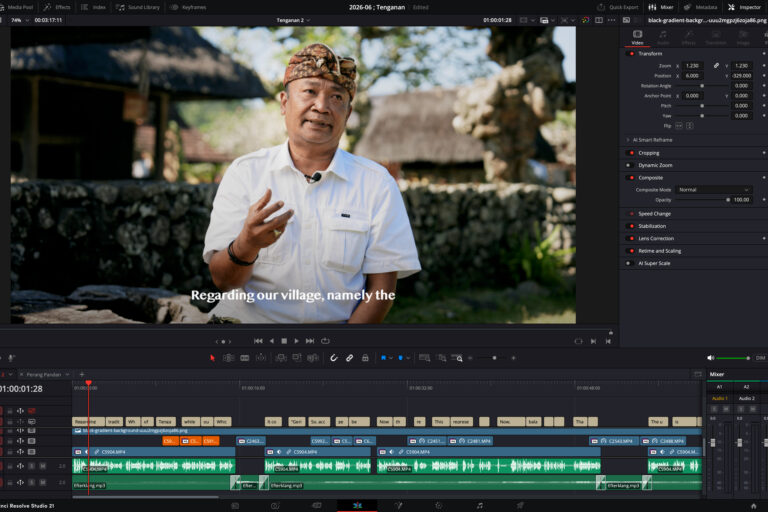Toggle the Position Lock padlock icon
This screenshot has width=768, height=512.
point(365,358)
